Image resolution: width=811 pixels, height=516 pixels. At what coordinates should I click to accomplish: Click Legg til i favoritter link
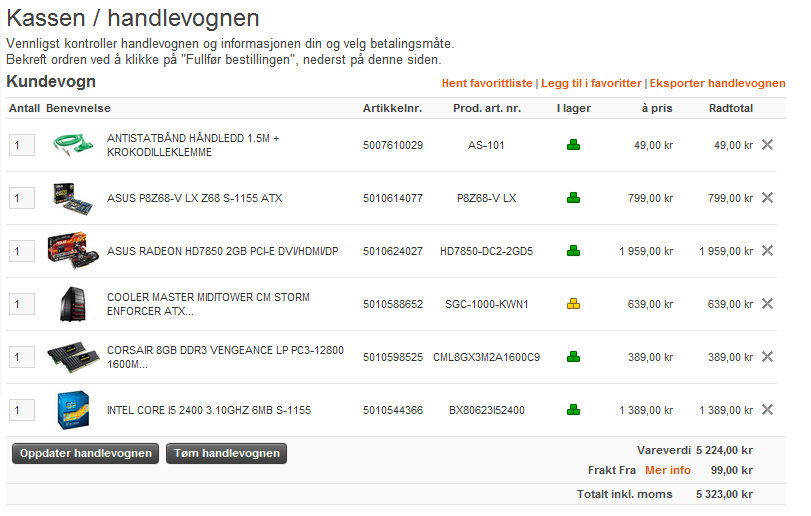pos(591,83)
